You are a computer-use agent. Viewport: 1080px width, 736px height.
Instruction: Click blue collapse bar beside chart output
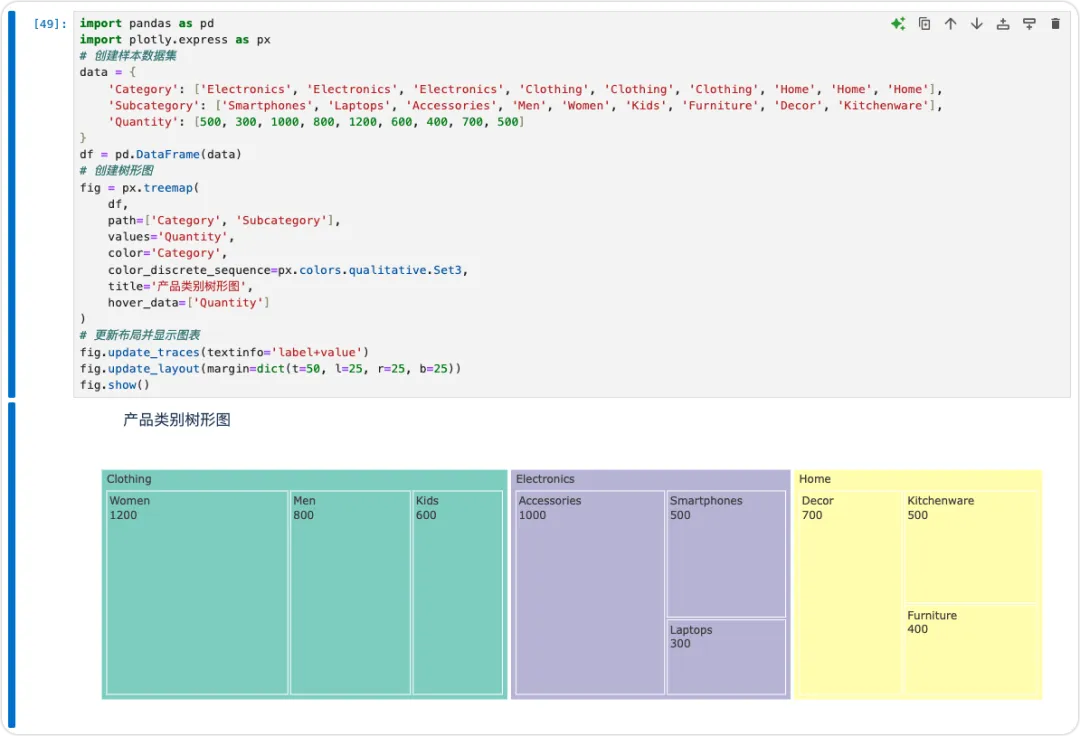pyautogui.click(x=12, y=565)
